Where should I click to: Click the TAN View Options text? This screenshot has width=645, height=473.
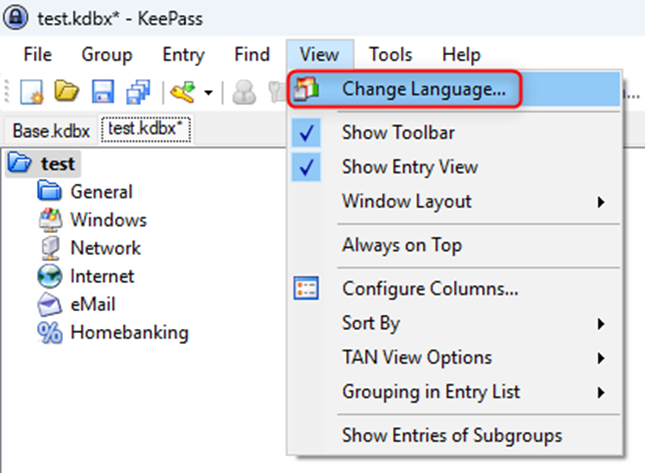(x=417, y=357)
